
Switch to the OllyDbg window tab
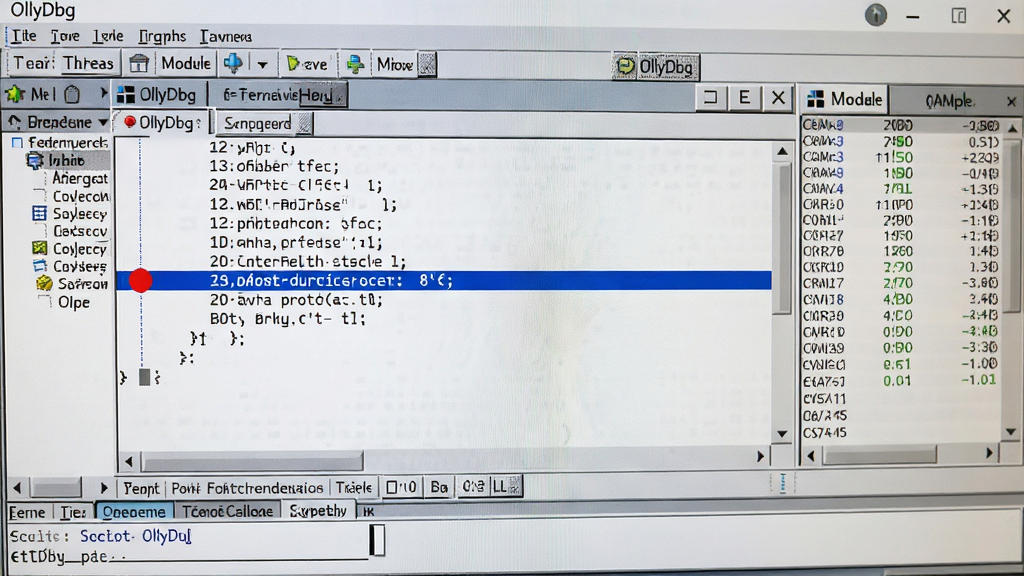(157, 95)
